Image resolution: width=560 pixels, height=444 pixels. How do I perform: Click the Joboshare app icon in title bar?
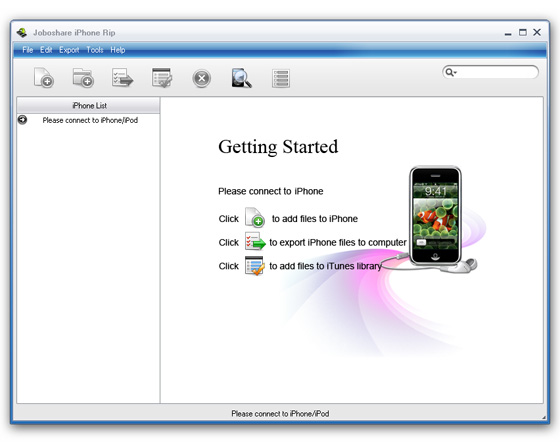point(22,33)
